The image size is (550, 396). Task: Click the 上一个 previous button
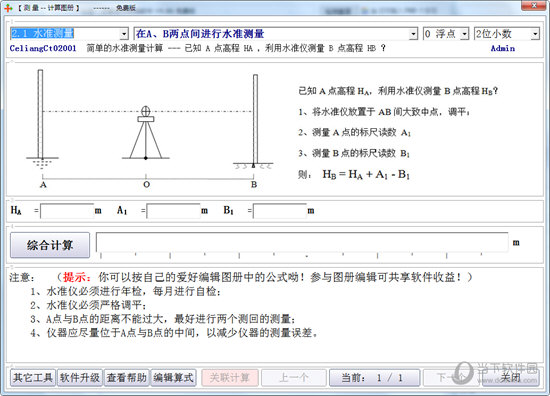294,378
